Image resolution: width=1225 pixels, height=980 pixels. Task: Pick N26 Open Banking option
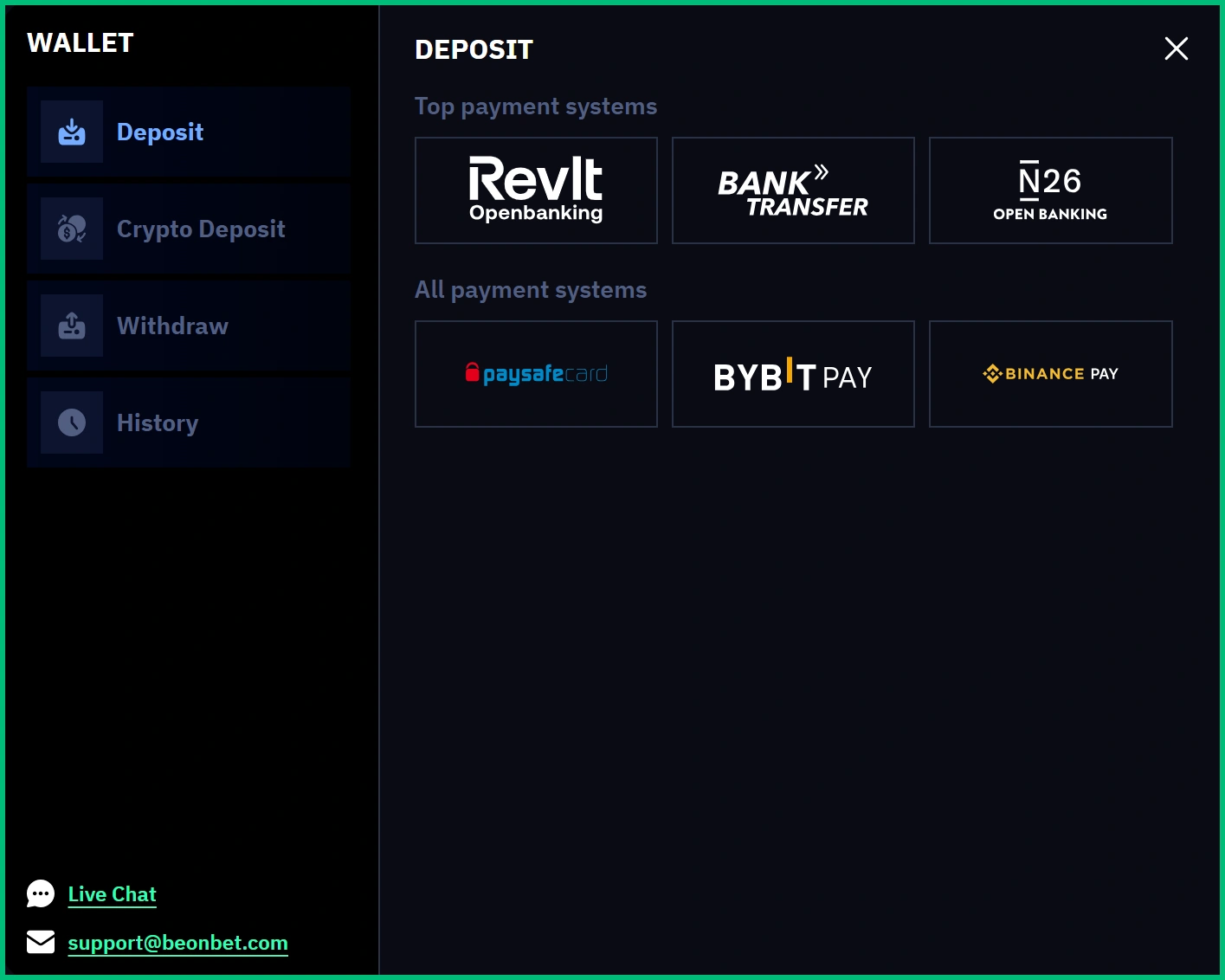[1050, 190]
